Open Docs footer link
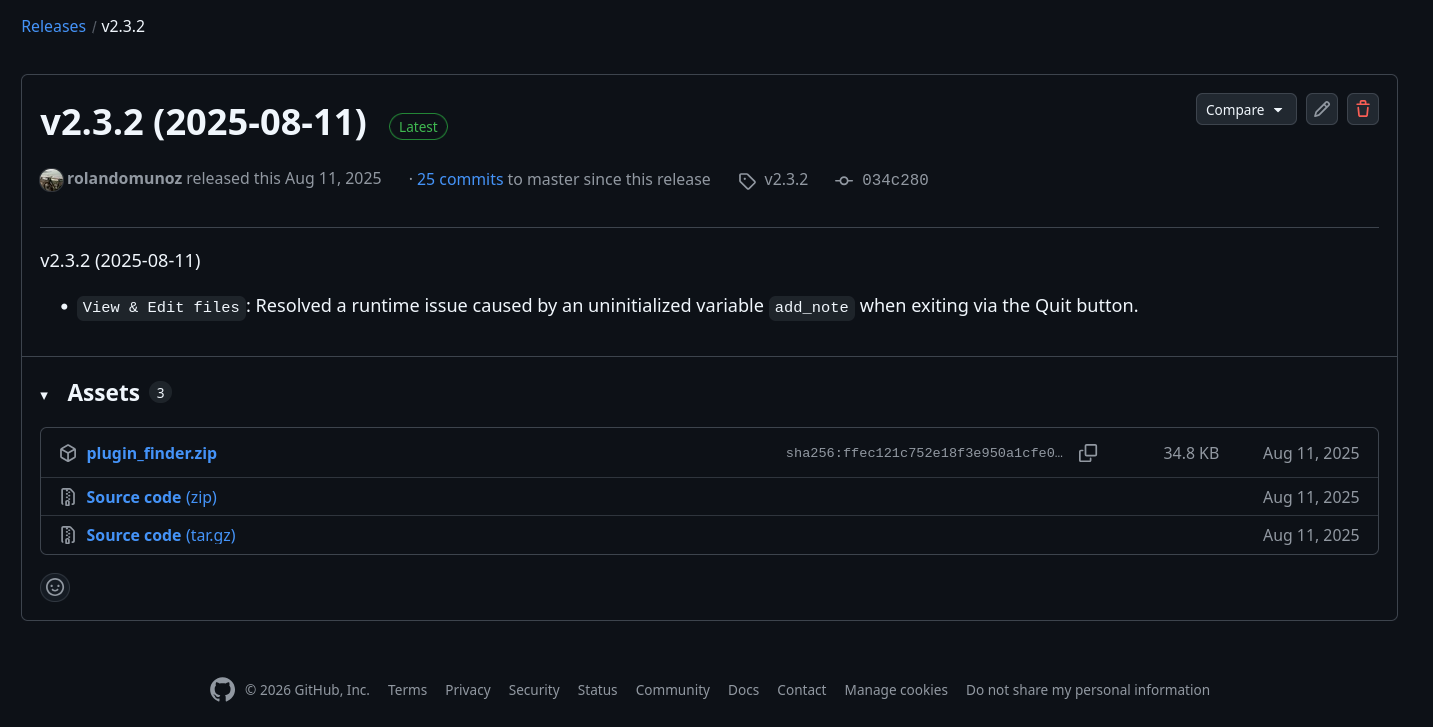 [x=743, y=690]
